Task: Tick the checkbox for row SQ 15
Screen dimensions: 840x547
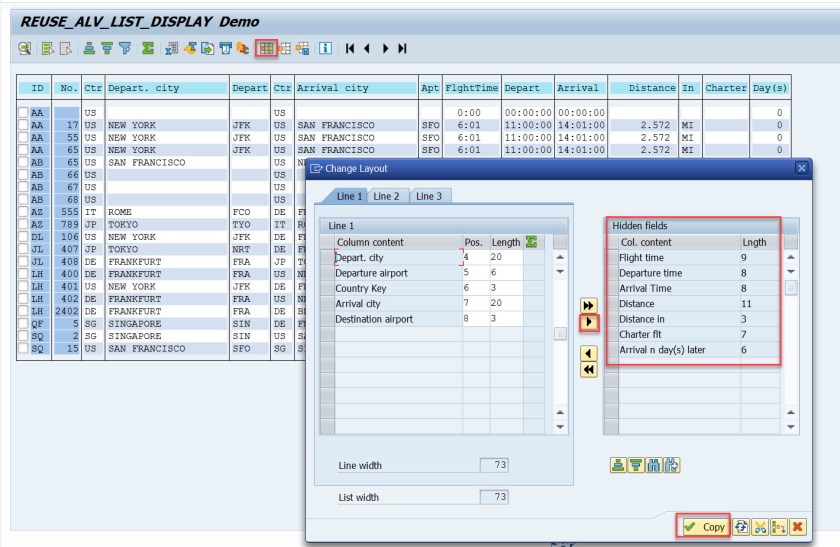Action: 23,348
